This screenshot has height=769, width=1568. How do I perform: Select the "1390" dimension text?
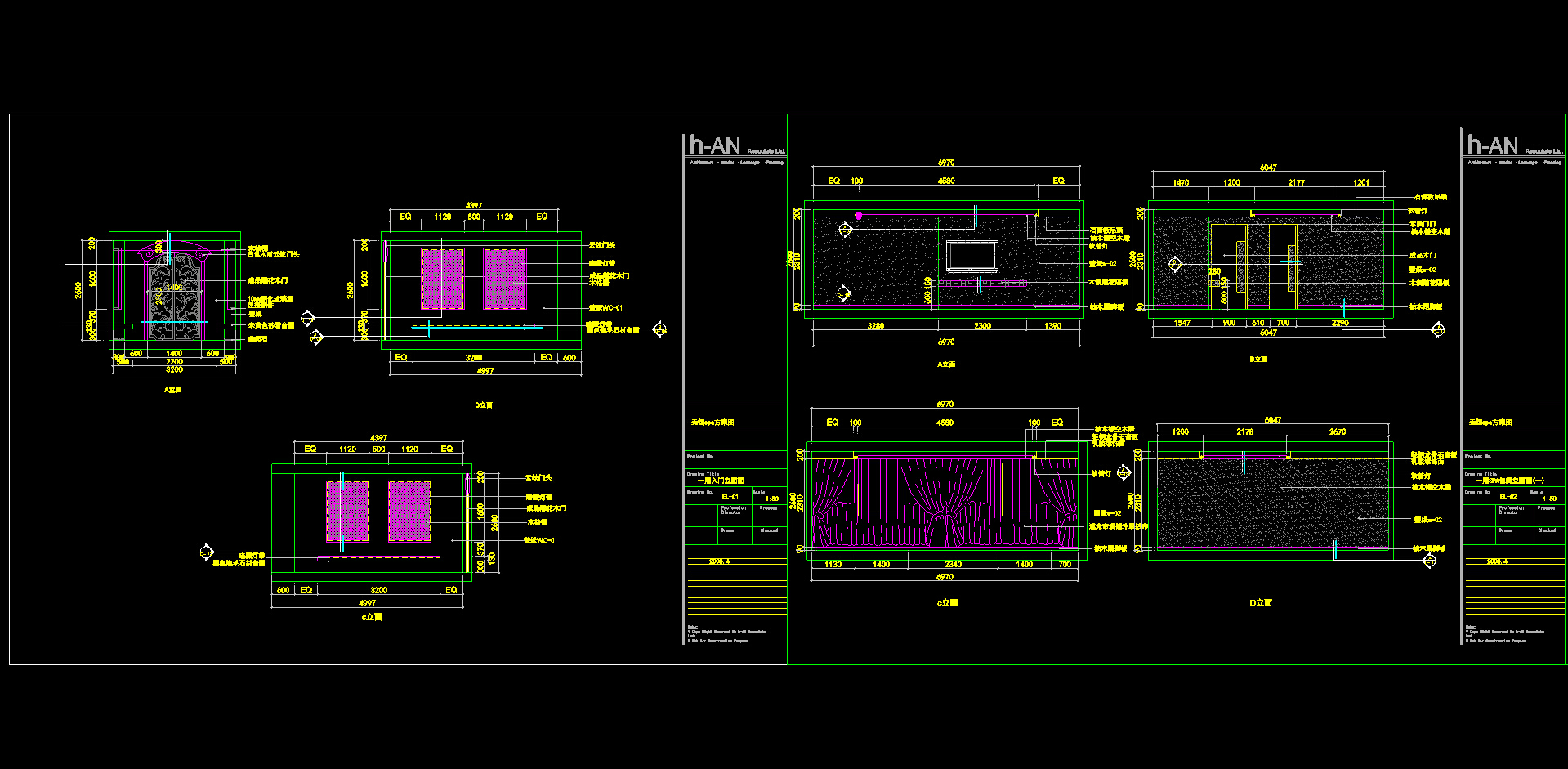coord(1052,326)
